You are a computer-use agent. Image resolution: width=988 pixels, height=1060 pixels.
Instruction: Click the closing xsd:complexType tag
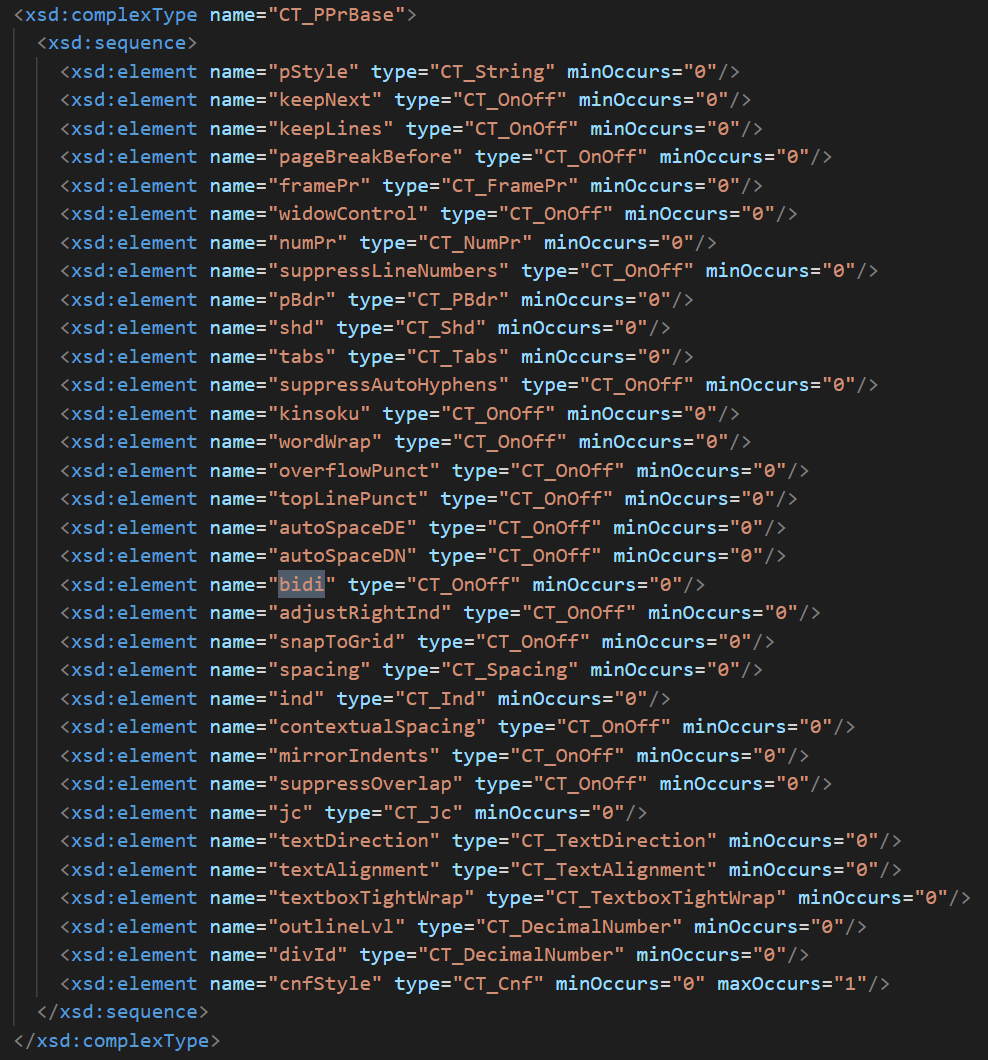pos(117,1040)
